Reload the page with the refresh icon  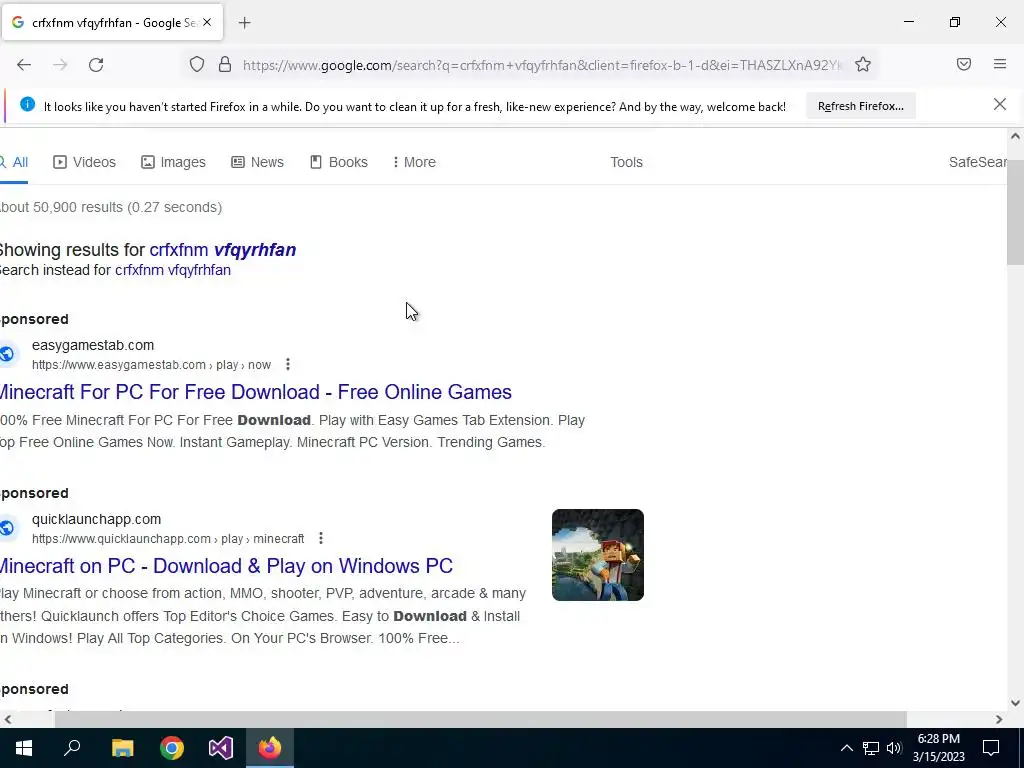click(x=96, y=65)
